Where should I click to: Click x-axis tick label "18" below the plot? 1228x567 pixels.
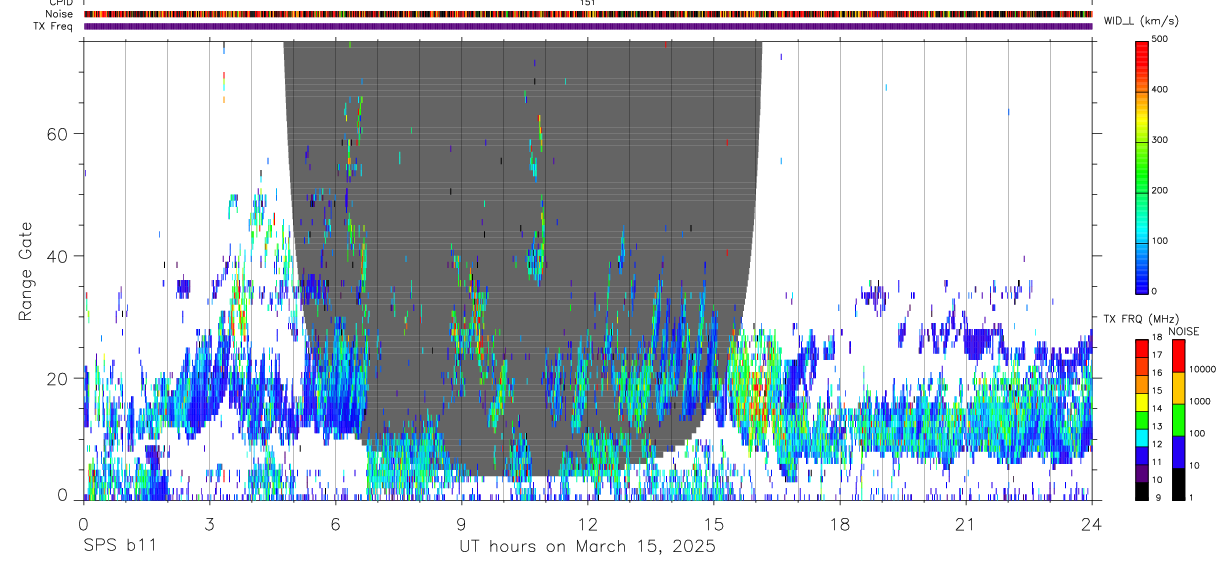pos(839,524)
